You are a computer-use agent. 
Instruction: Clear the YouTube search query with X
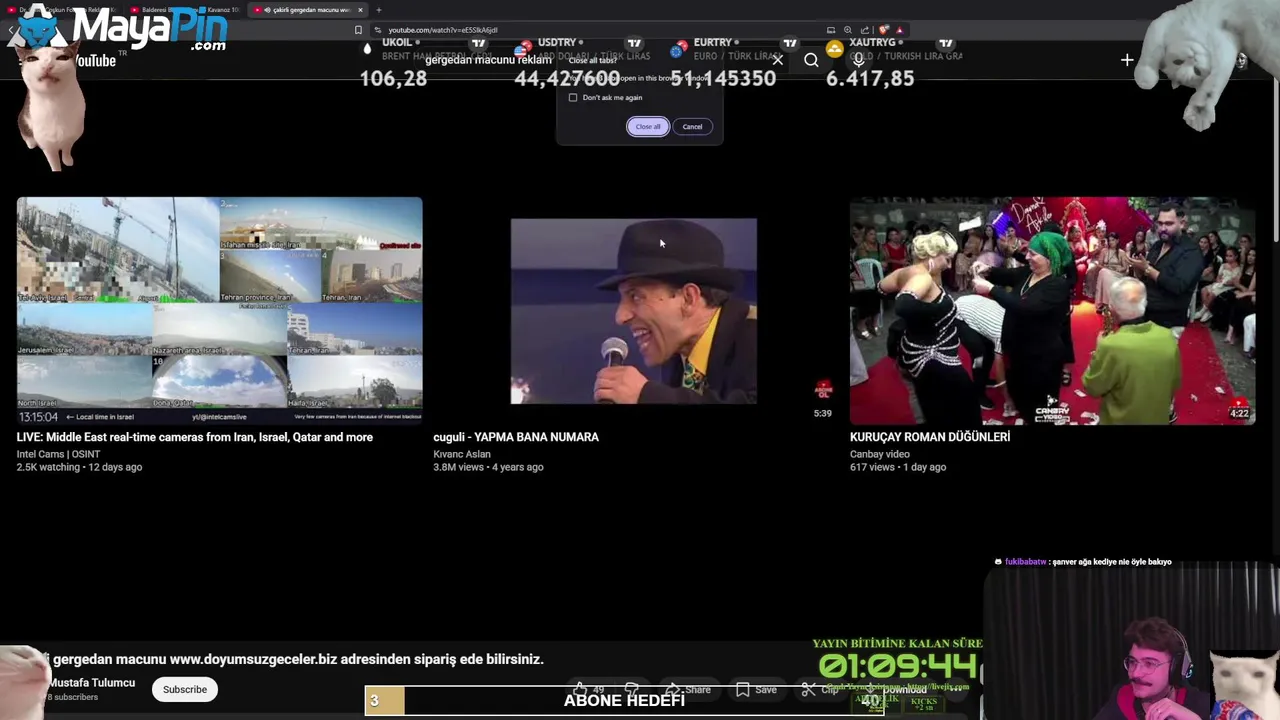(x=777, y=60)
